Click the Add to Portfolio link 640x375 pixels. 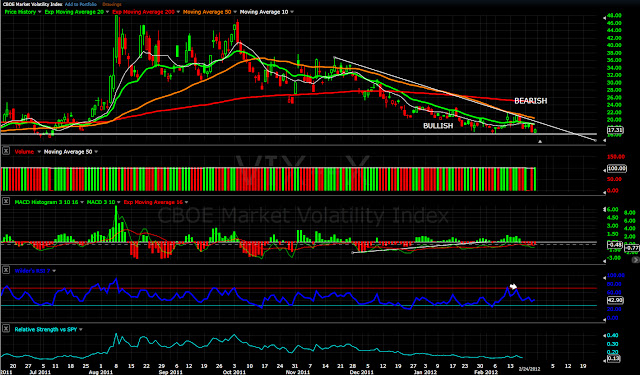click(x=81, y=4)
